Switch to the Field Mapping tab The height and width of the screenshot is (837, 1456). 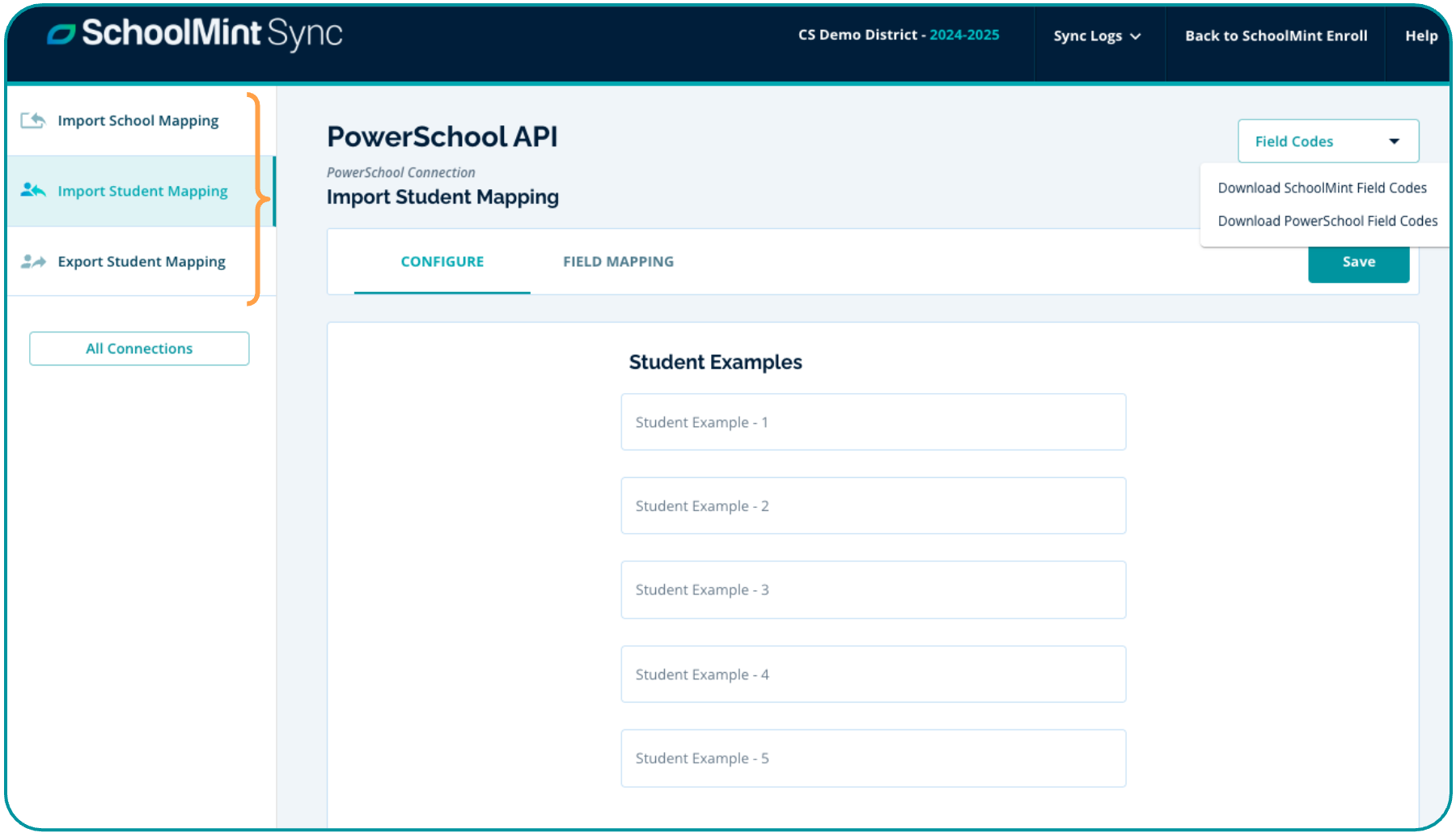coord(618,261)
